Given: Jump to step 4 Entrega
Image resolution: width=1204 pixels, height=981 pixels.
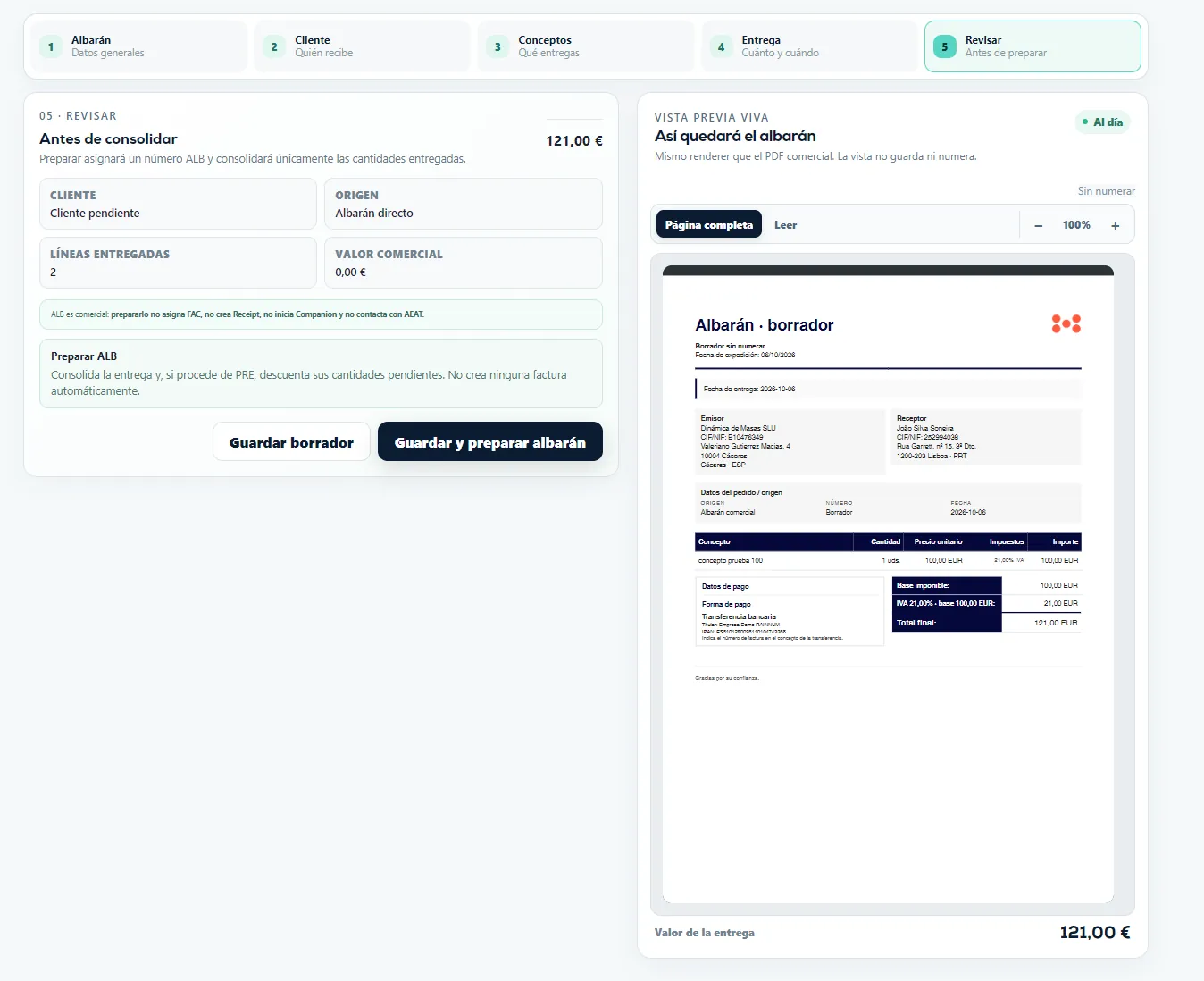Looking at the screenshot, I should [809, 46].
